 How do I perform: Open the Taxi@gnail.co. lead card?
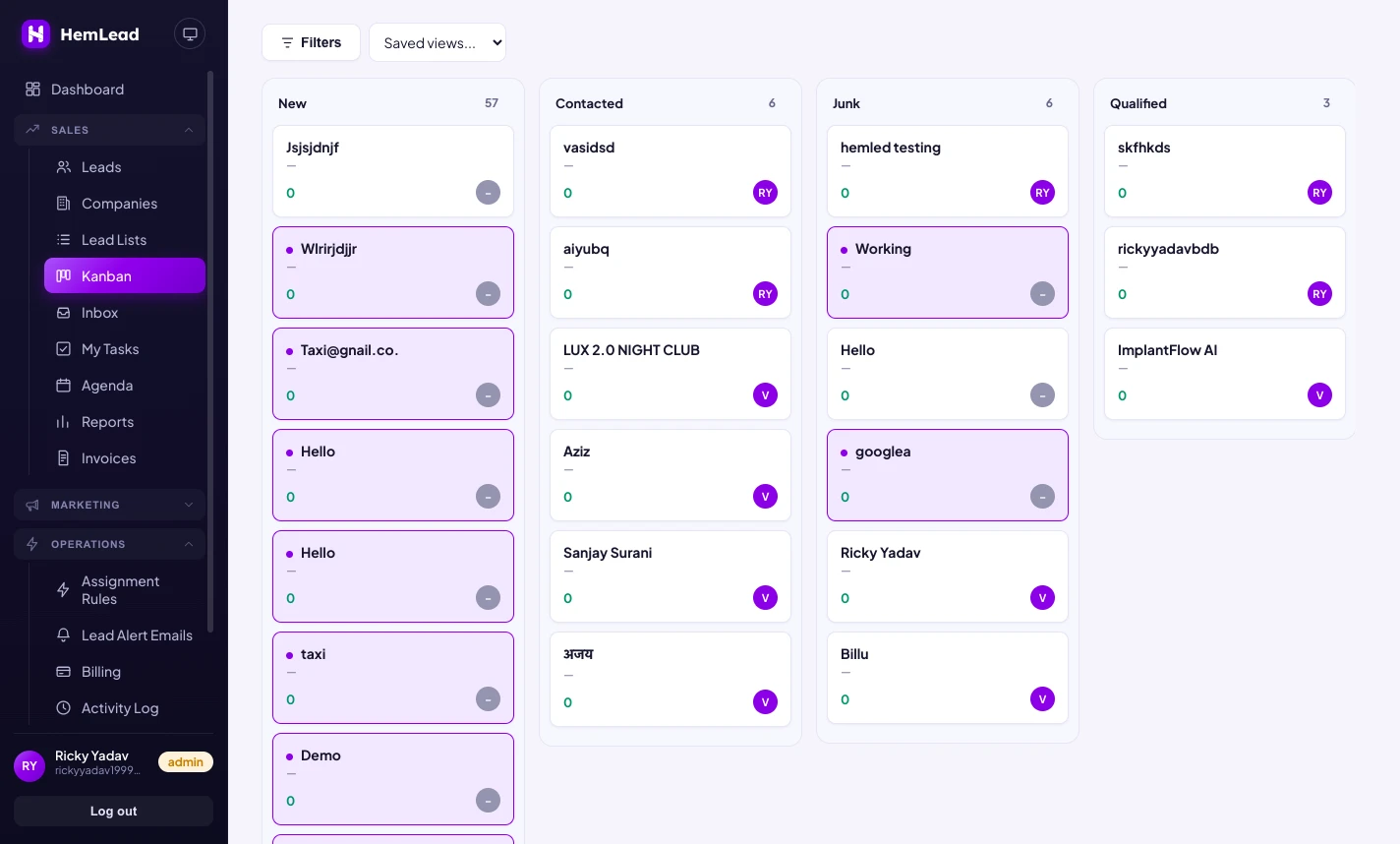pos(393,374)
